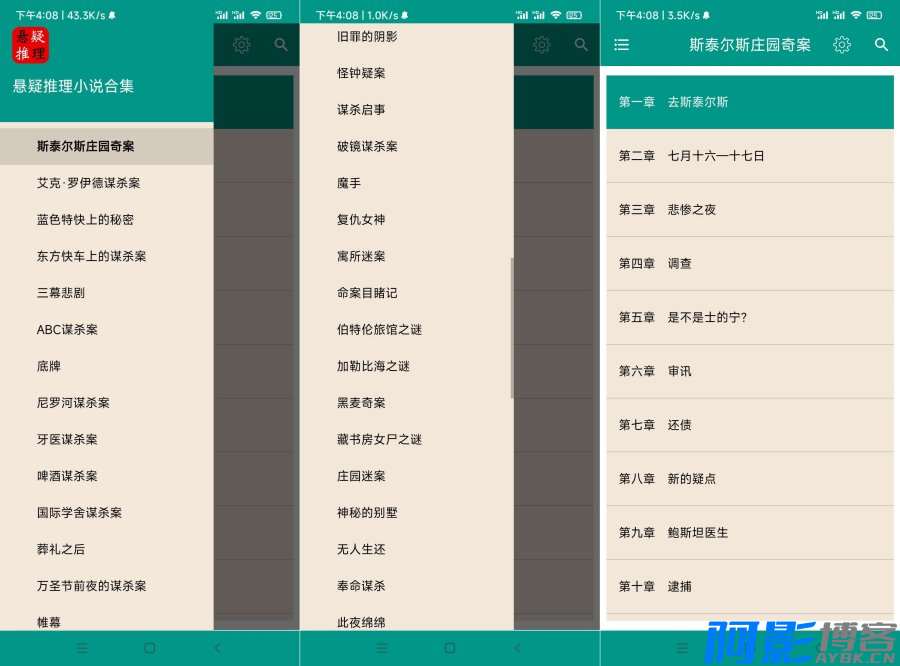Open chapter 第九章 鲍斯坦医生
The image size is (900, 666).
click(x=749, y=532)
